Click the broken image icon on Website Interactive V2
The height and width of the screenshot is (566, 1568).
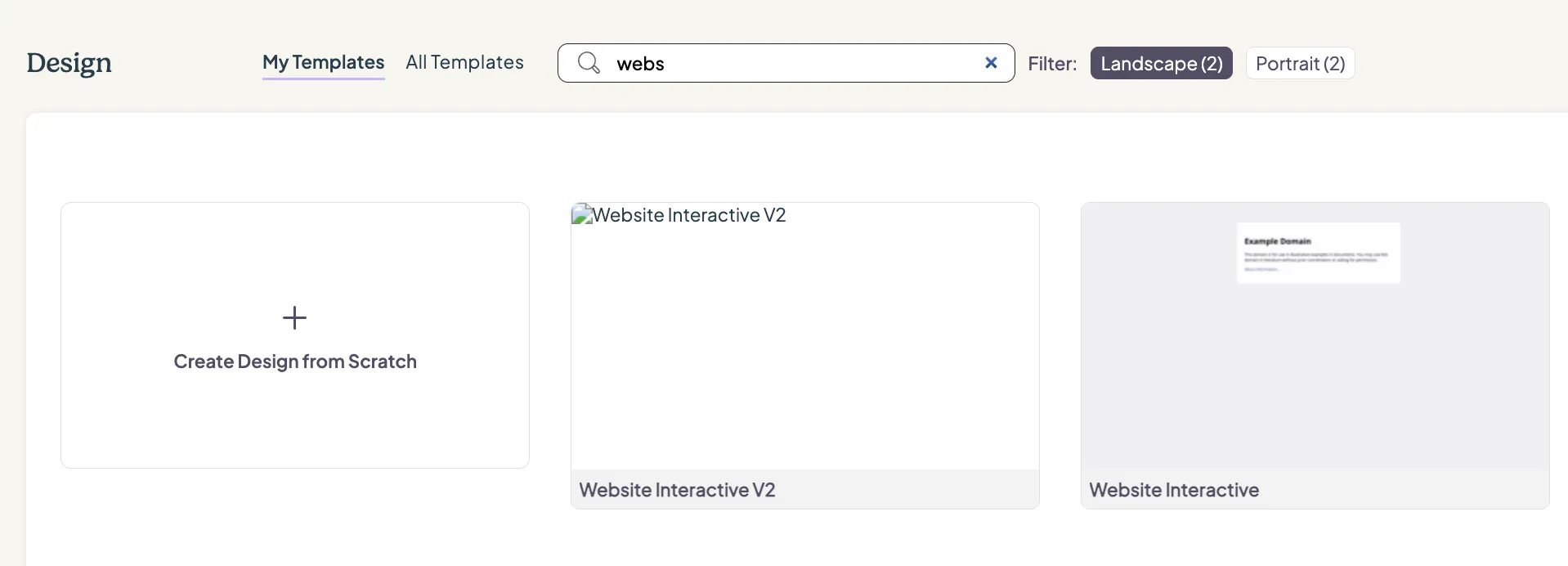(581, 214)
